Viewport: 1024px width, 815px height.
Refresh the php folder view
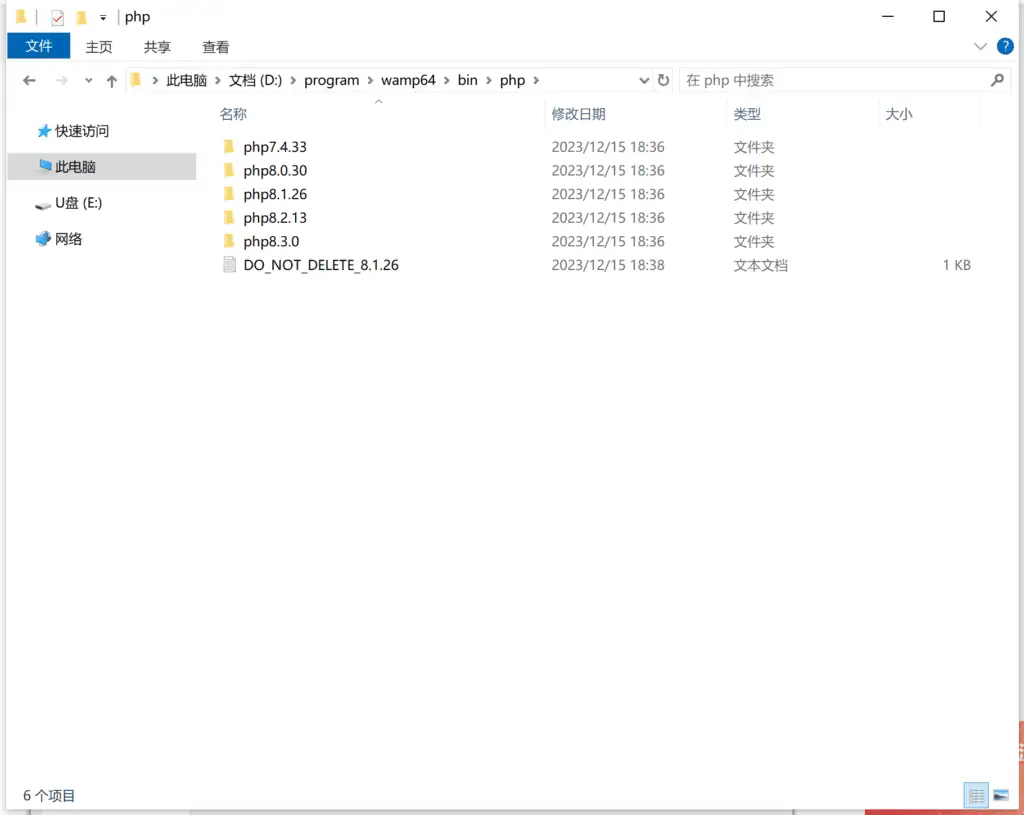pyautogui.click(x=662, y=80)
